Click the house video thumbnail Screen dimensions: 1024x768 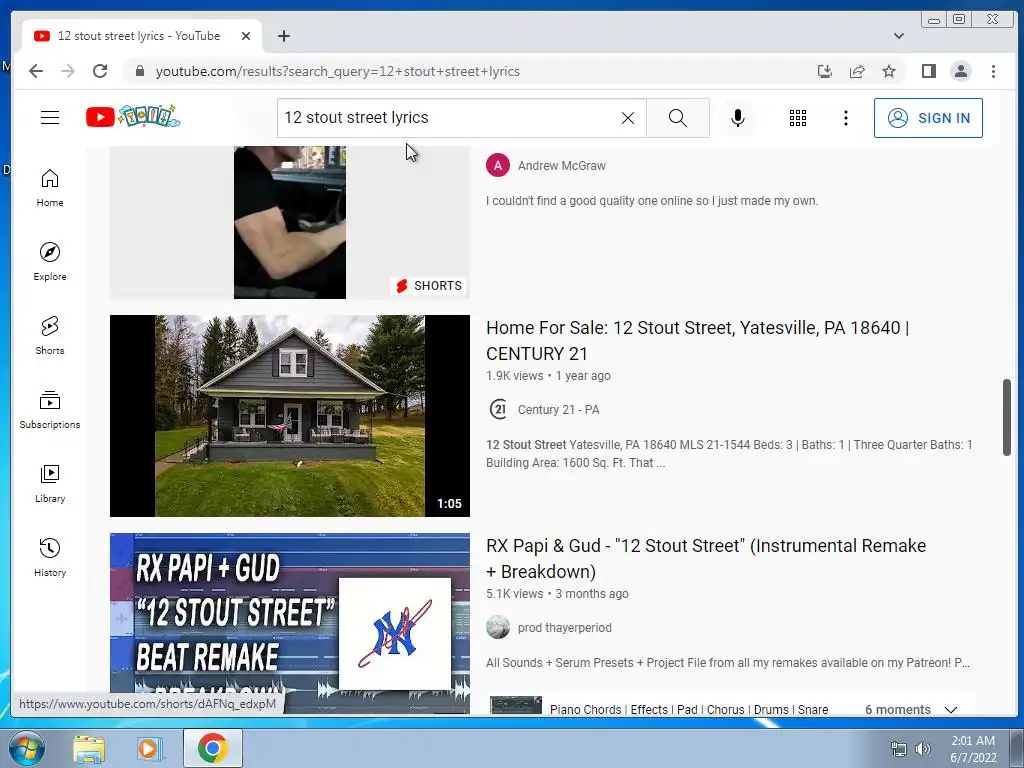(289, 416)
